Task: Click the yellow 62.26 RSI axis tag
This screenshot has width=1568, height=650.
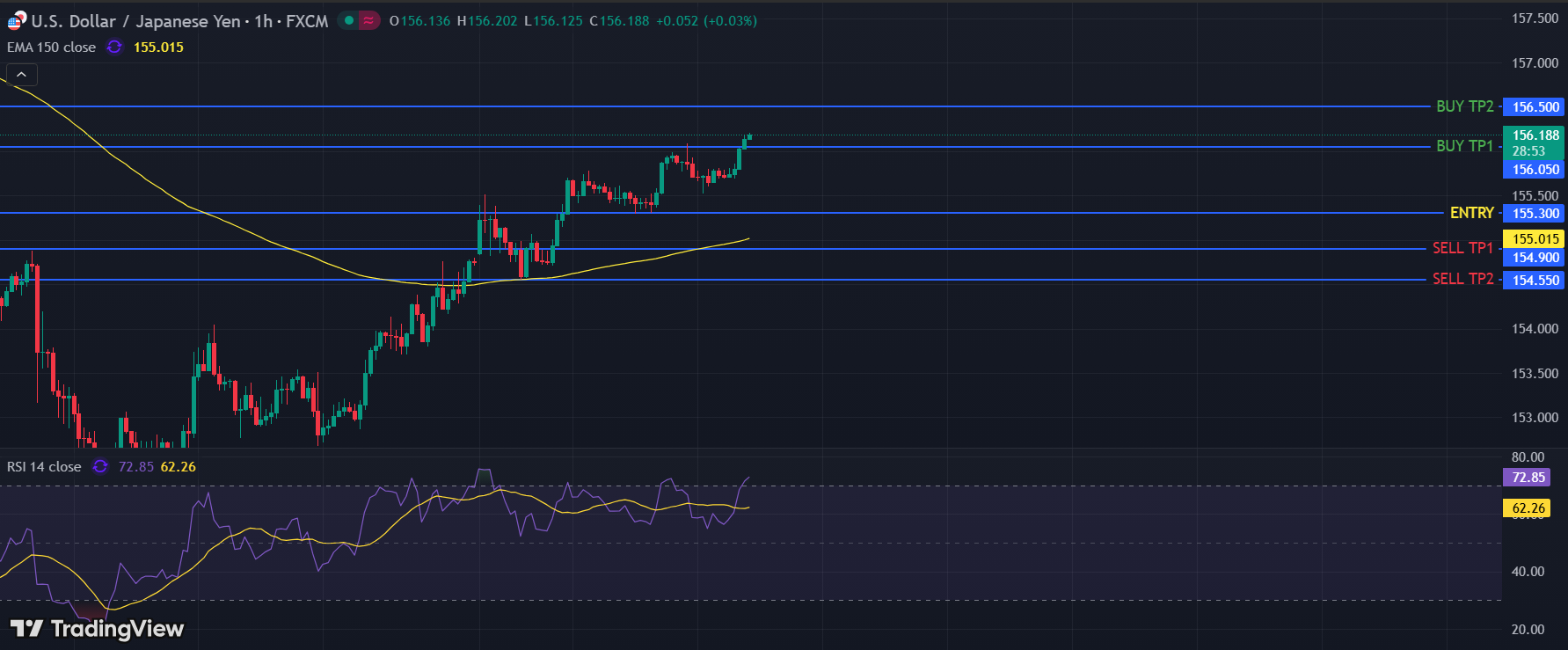Action: (1528, 508)
